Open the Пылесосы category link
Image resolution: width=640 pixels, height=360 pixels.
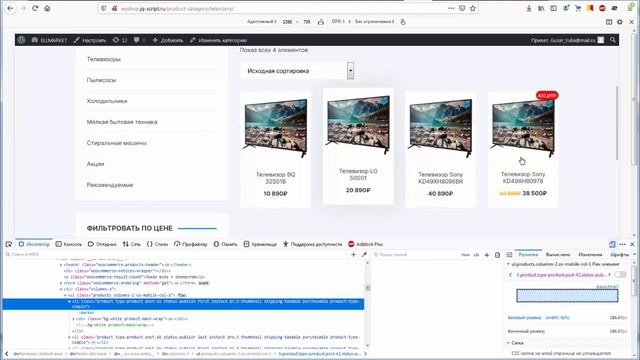point(101,80)
